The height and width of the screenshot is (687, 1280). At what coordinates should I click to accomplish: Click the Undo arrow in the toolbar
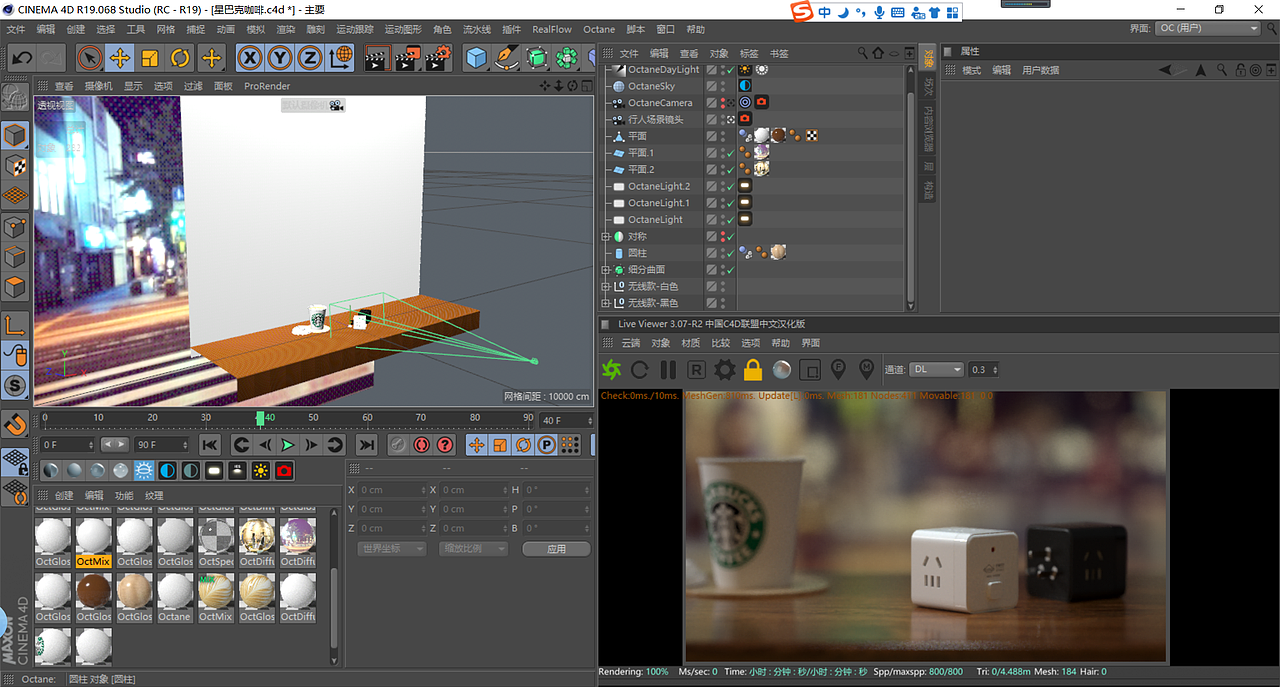point(22,58)
